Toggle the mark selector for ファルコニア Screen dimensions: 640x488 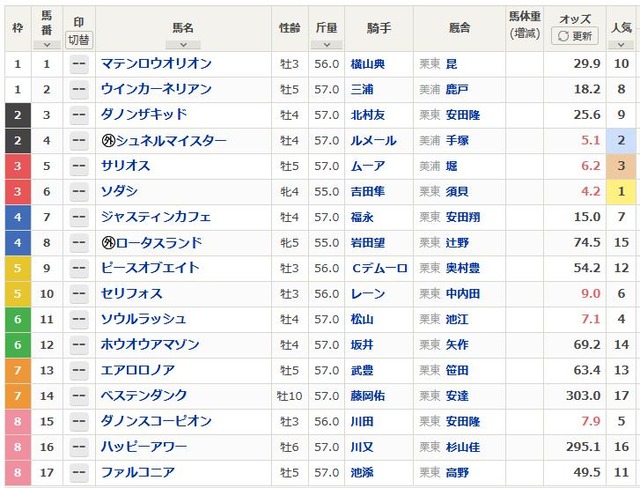pos(79,472)
